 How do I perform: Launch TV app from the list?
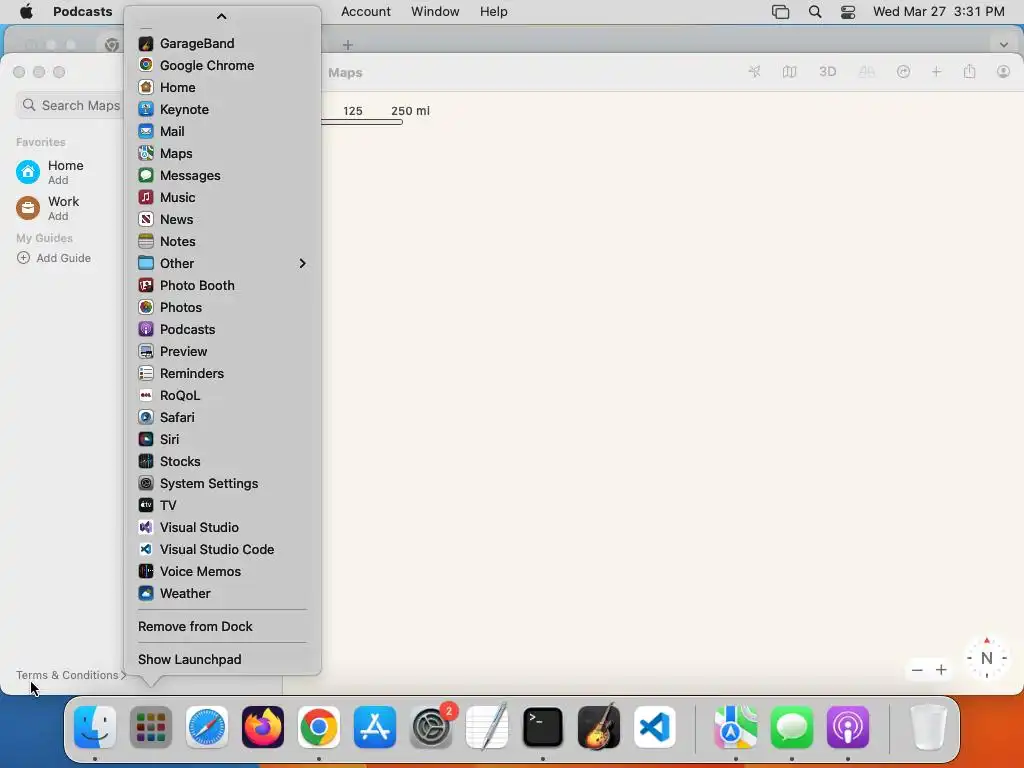pos(222,505)
